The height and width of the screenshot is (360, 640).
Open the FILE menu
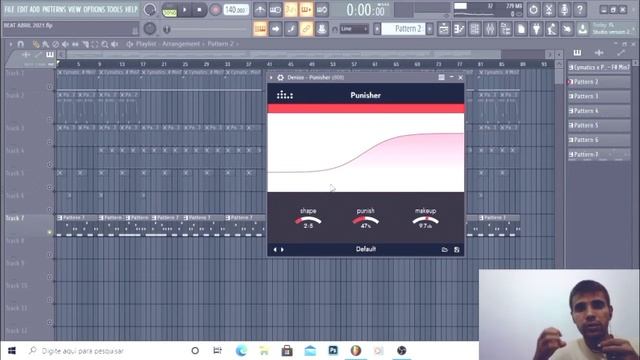[9, 9]
